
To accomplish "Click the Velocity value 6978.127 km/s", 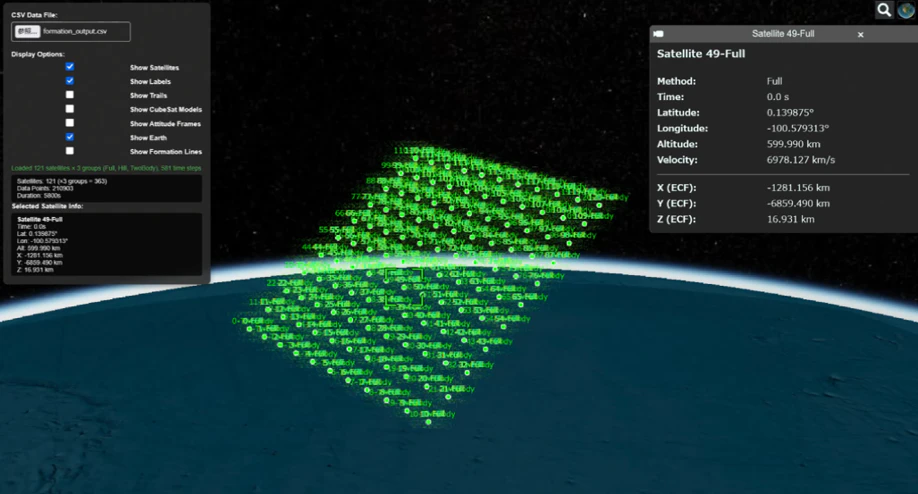I will point(800,160).
